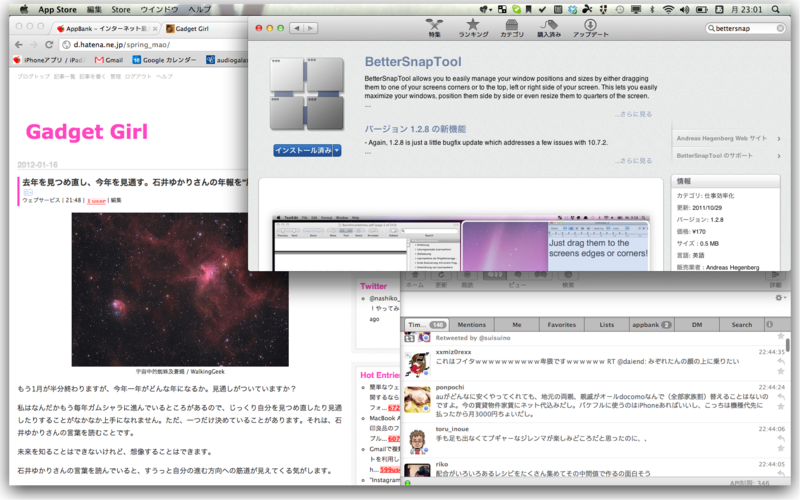Image resolution: width=800 pixels, height=500 pixels.
Task: Favorite the retweeted-by-suisuino tweet star
Action: 781,336
